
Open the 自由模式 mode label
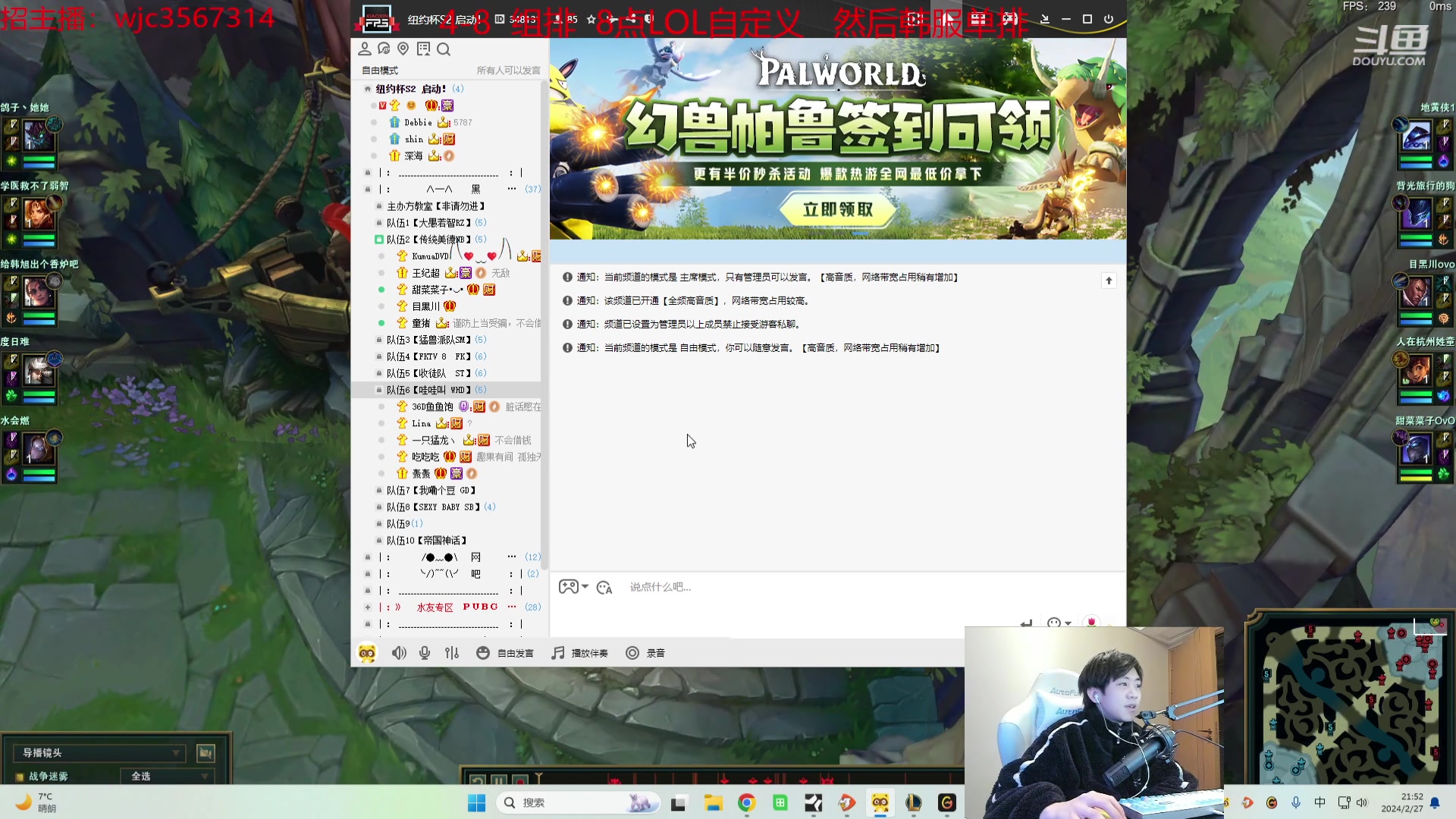(x=380, y=71)
